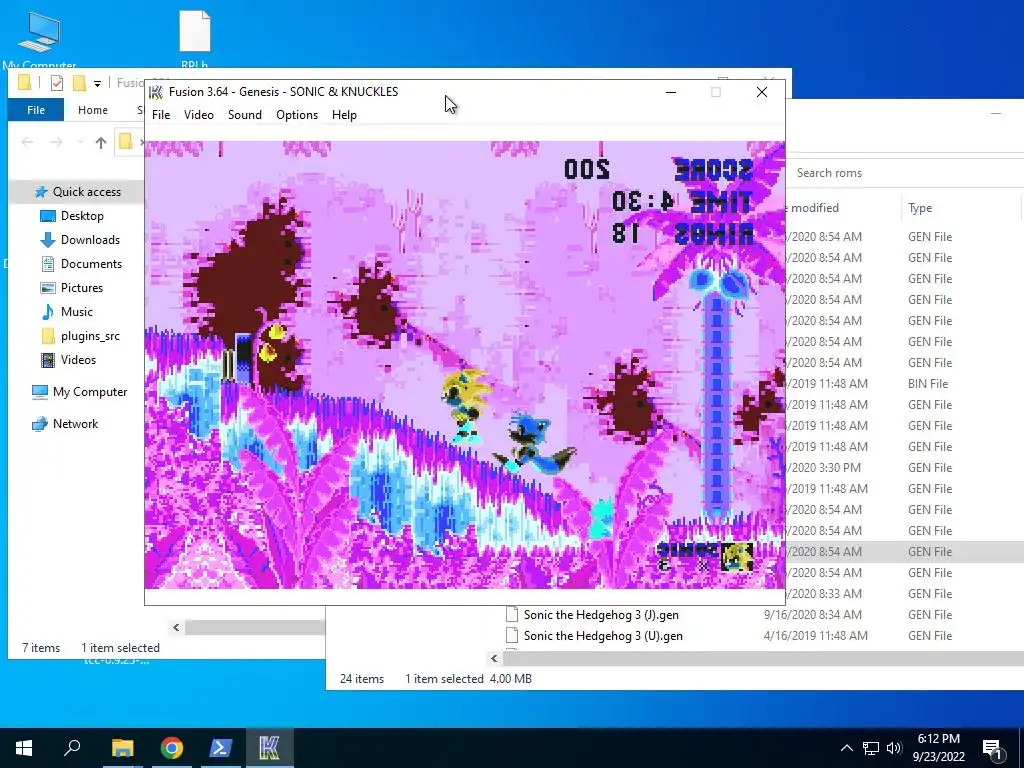Viewport: 1024px width, 768px height.
Task: Click the folder icon in address bar
Action: (x=125, y=141)
